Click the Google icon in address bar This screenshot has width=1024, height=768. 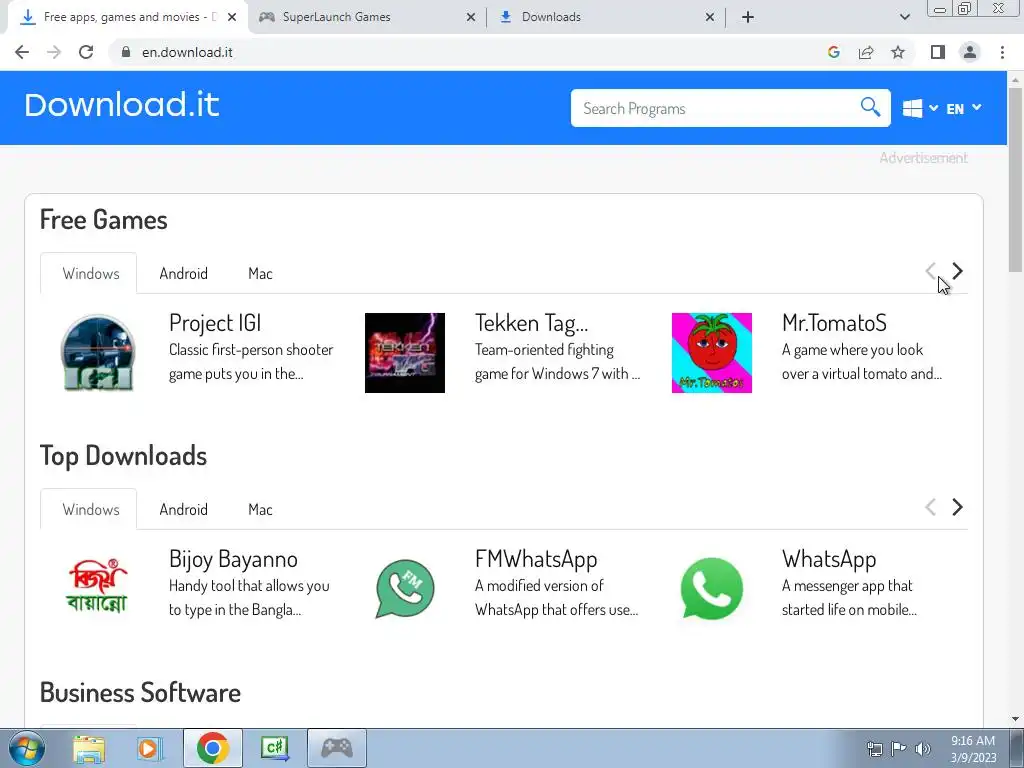pyautogui.click(x=833, y=52)
